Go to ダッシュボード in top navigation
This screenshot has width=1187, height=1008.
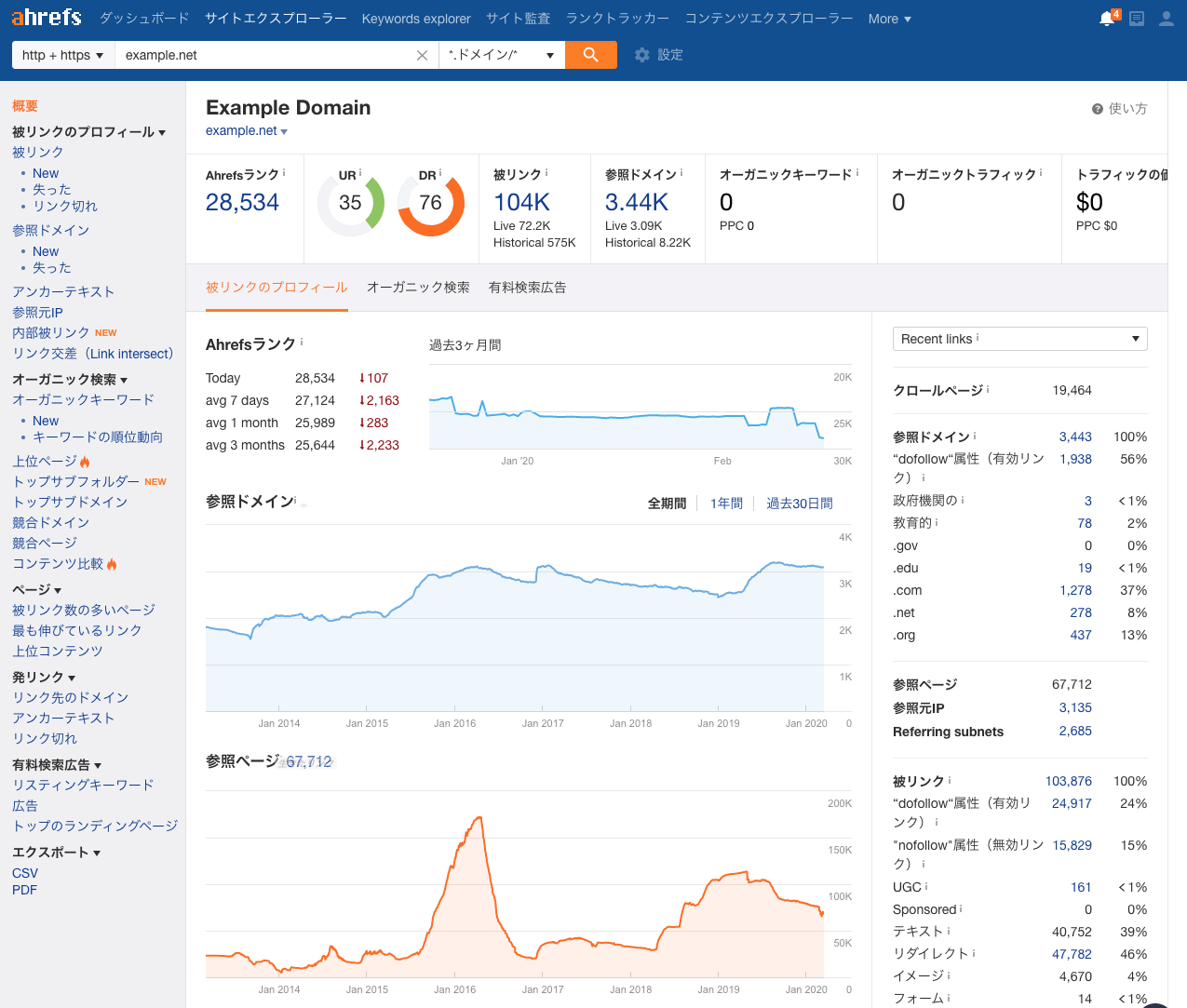tap(144, 19)
